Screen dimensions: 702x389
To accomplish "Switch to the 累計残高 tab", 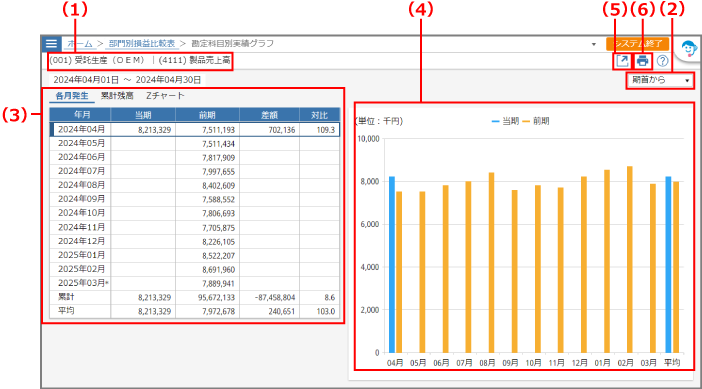I will point(117,96).
